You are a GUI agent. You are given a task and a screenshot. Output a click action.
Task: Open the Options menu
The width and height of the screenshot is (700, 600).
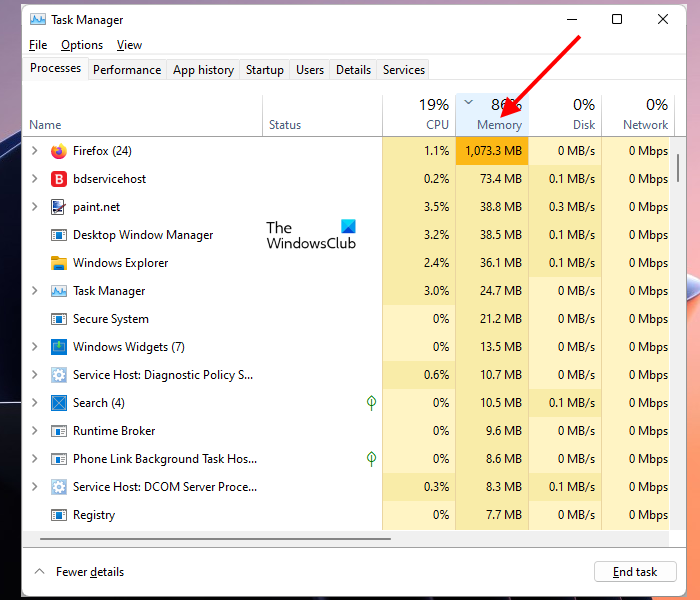point(82,45)
